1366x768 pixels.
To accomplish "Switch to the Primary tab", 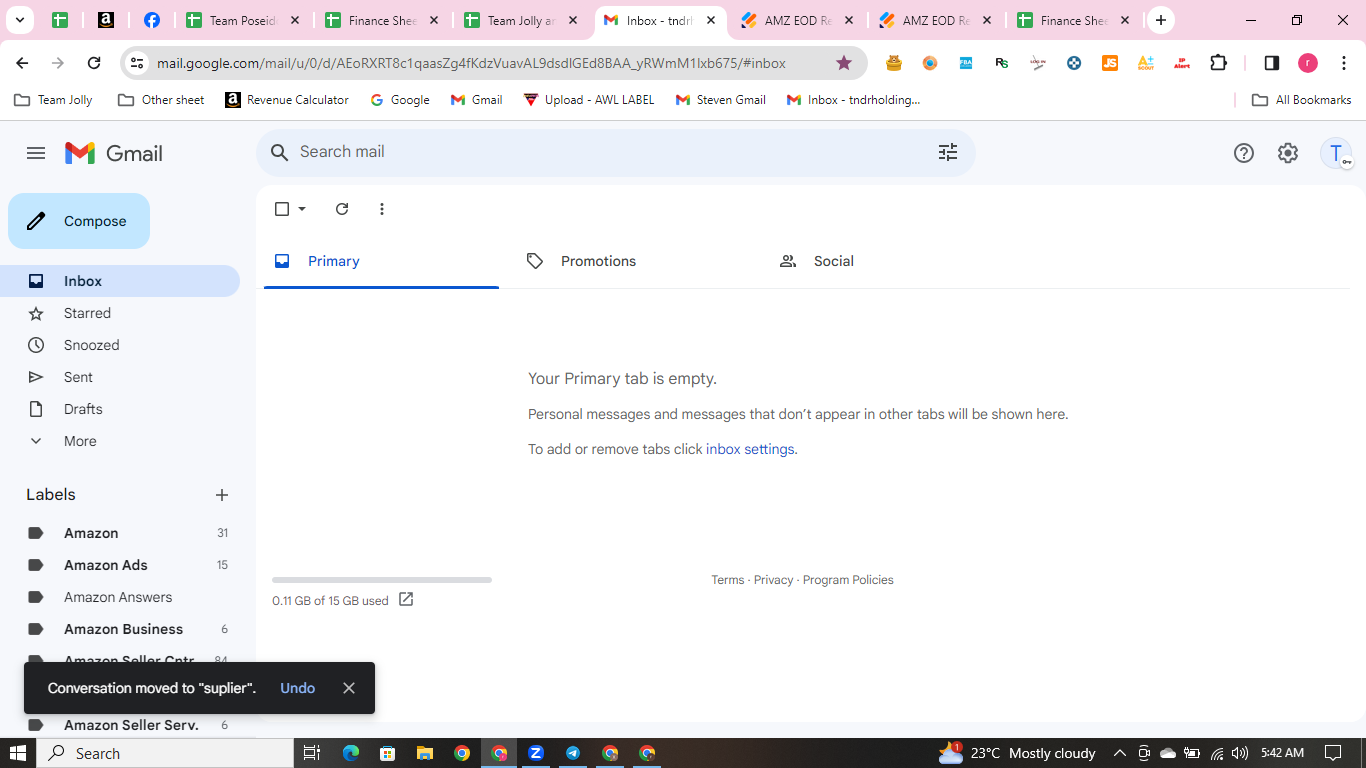I will pos(381,261).
